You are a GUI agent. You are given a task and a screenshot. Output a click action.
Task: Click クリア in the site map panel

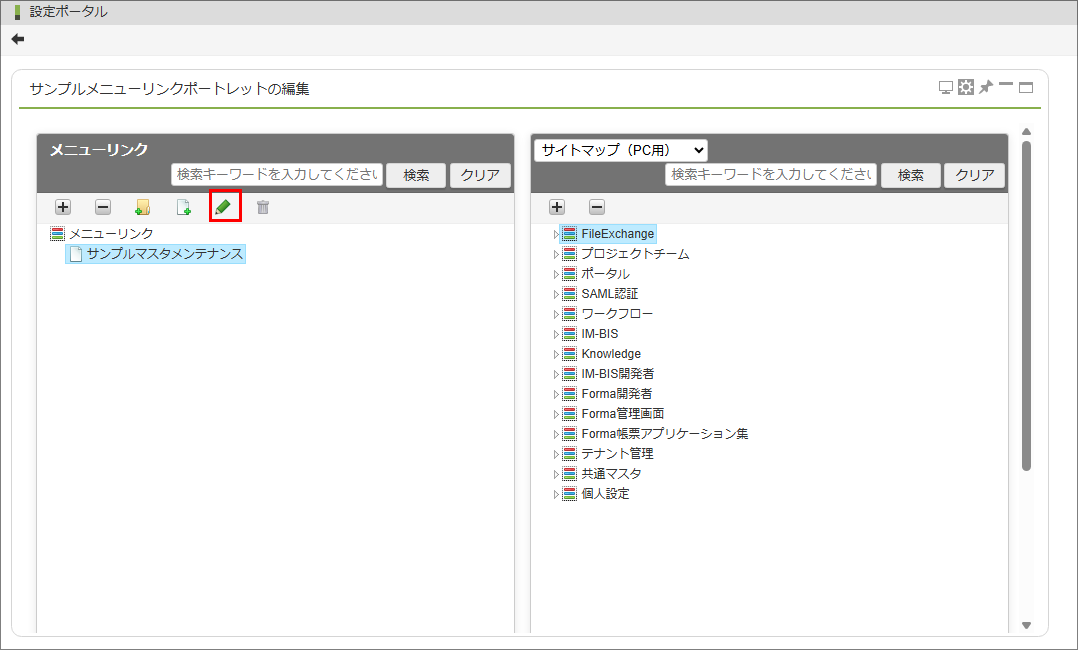click(x=975, y=175)
